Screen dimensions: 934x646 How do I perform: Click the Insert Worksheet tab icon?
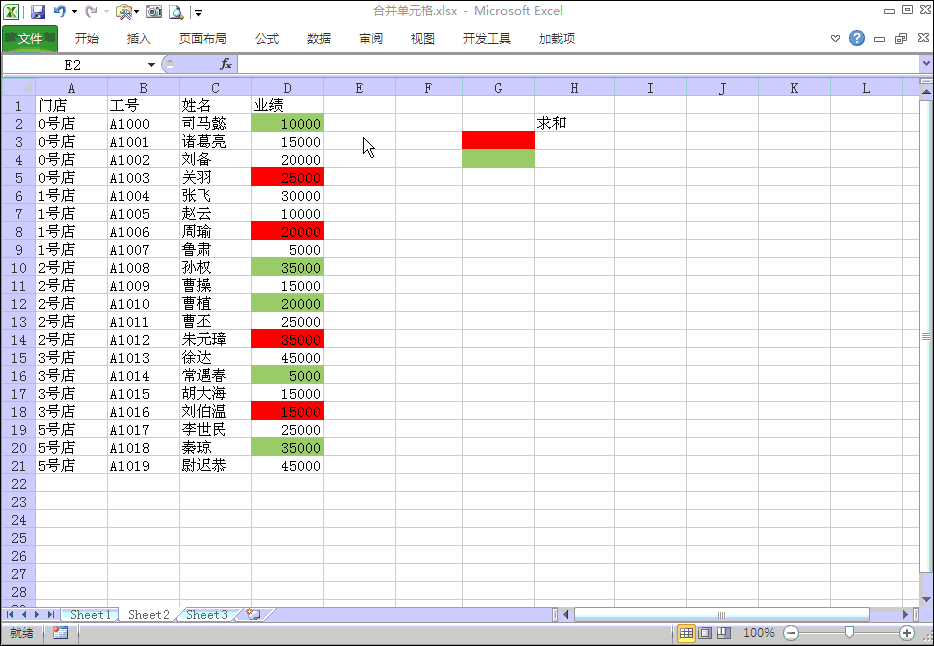pos(254,614)
